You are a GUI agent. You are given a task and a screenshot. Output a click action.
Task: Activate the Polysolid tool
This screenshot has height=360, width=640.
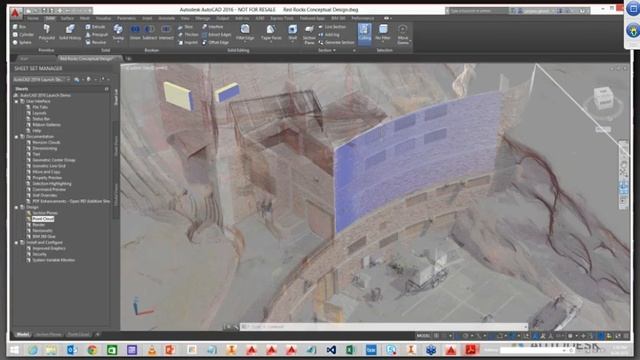tap(47, 32)
